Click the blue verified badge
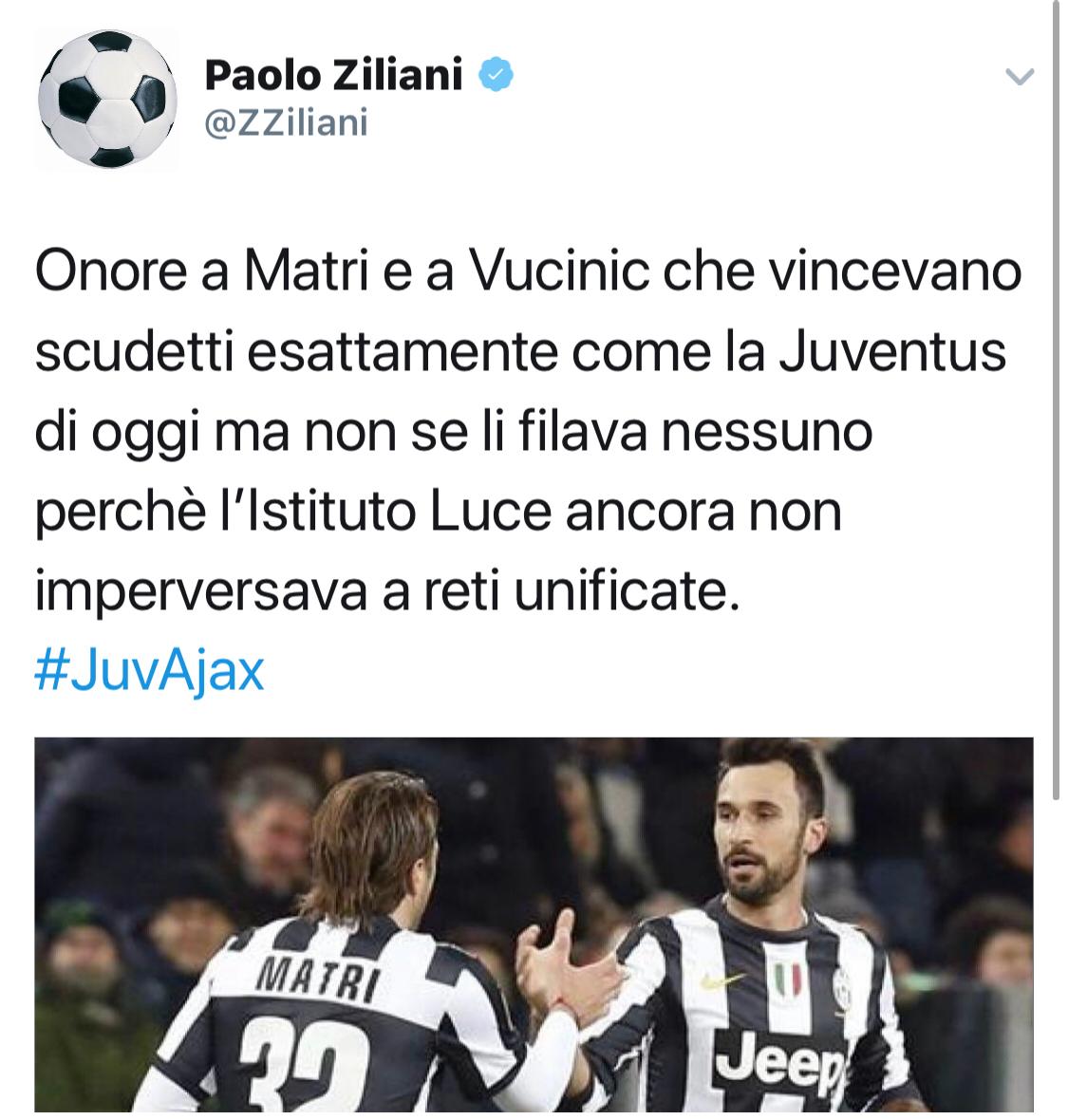The width and height of the screenshot is (1068, 1120). click(495, 75)
